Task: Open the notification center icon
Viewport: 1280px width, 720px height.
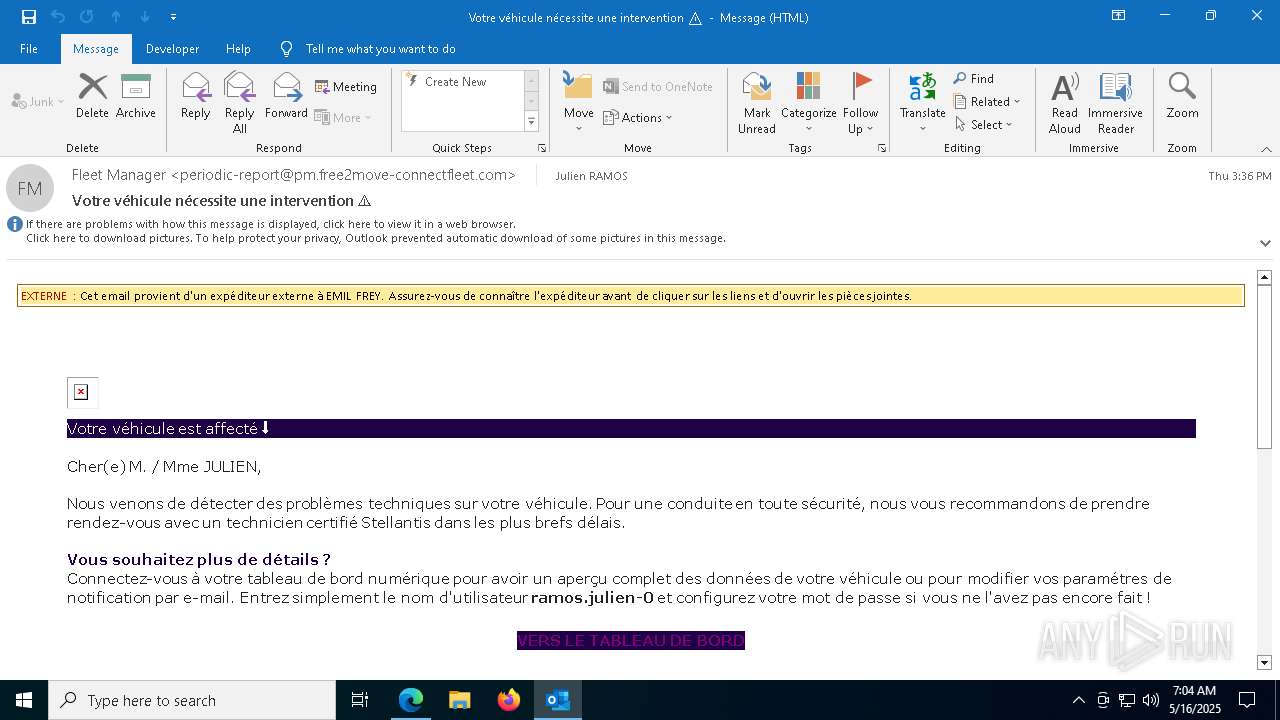Action: coord(1247,700)
